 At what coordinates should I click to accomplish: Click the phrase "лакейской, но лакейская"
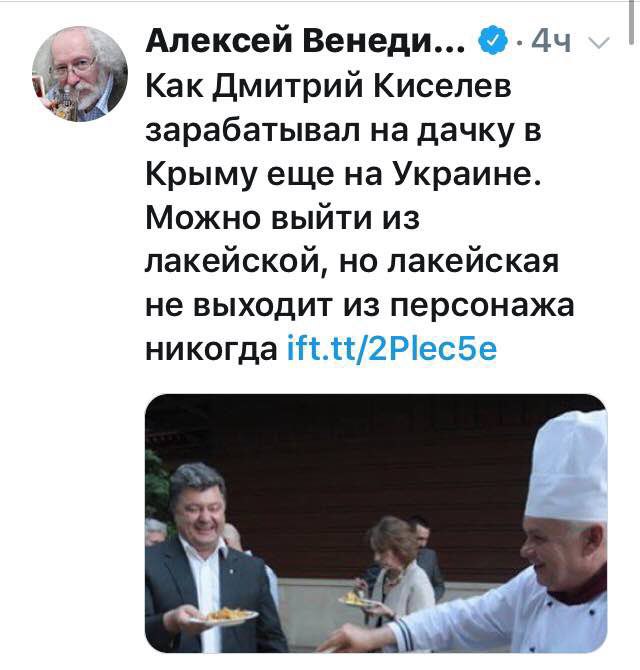pos(352,261)
